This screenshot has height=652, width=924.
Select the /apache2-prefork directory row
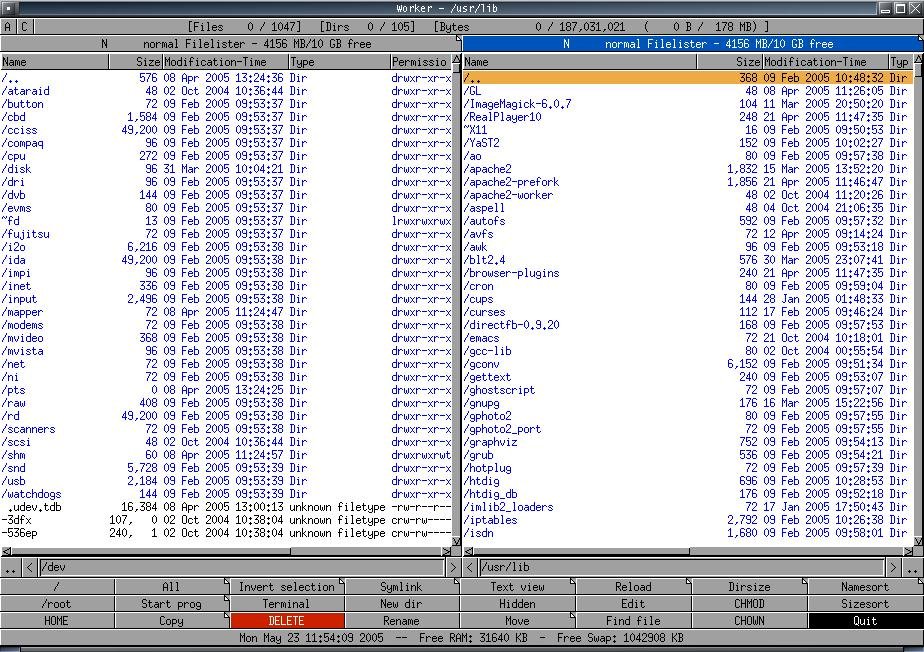point(688,182)
